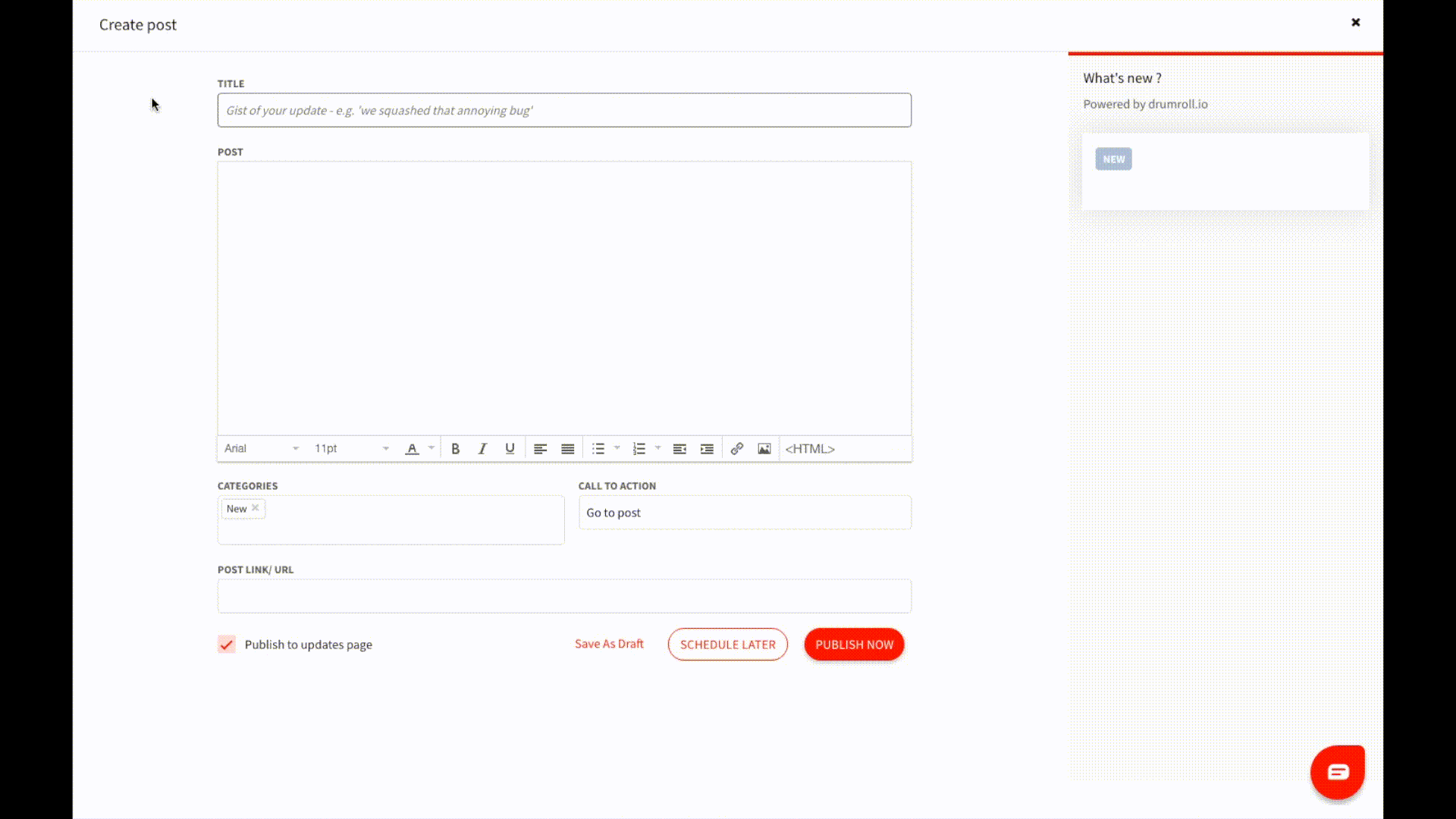The height and width of the screenshot is (819, 1456).
Task: Apply italic formatting to post text
Action: tap(482, 449)
